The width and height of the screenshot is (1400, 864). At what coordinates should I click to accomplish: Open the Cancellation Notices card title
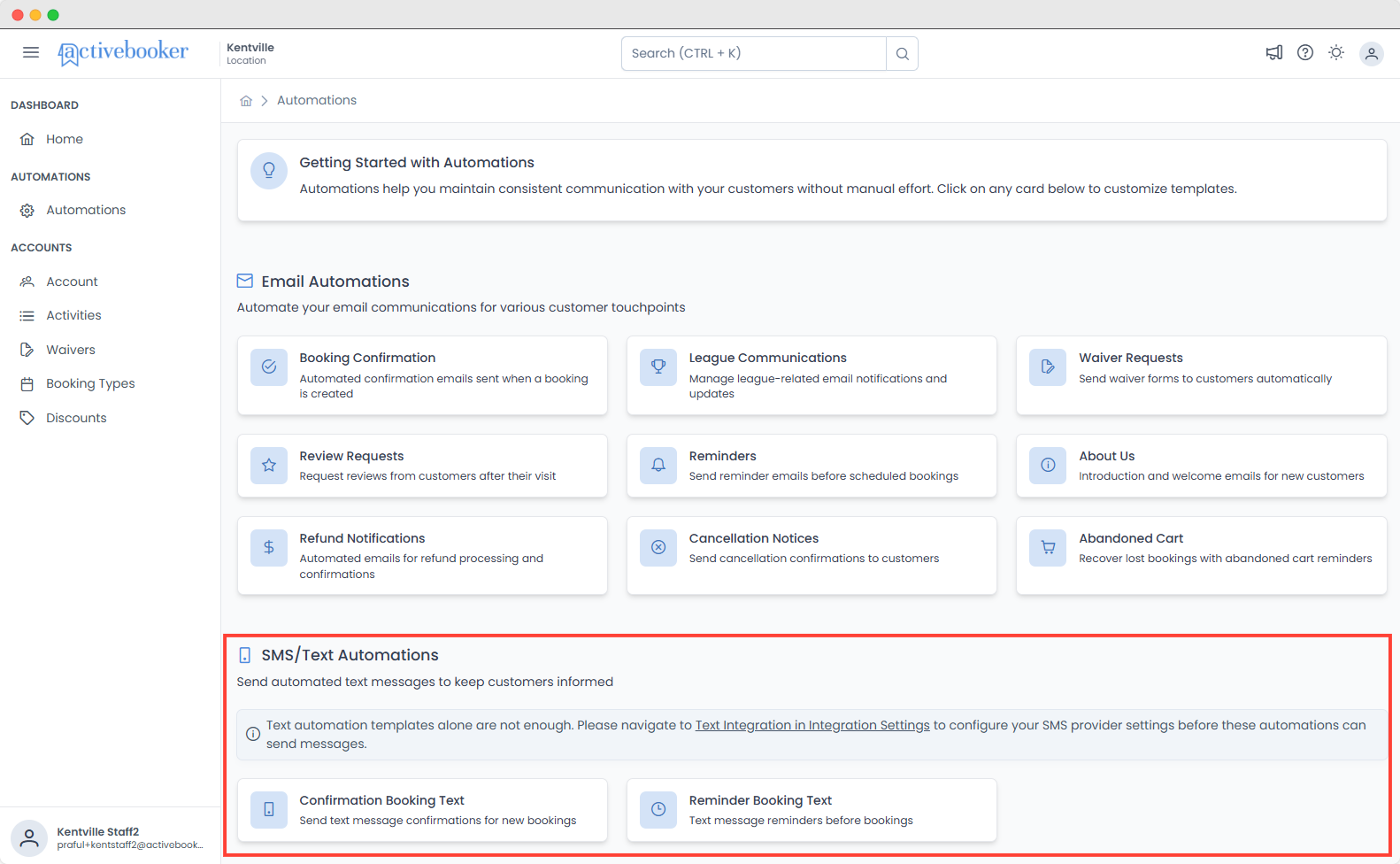754,538
